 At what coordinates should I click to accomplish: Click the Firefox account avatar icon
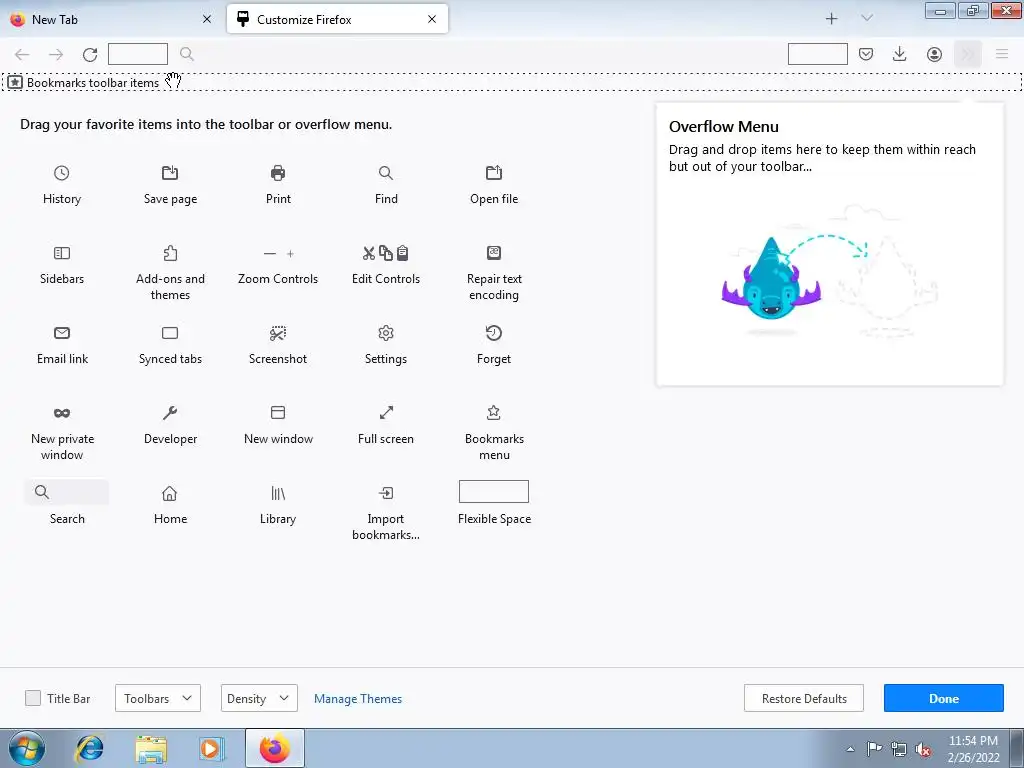click(935, 54)
